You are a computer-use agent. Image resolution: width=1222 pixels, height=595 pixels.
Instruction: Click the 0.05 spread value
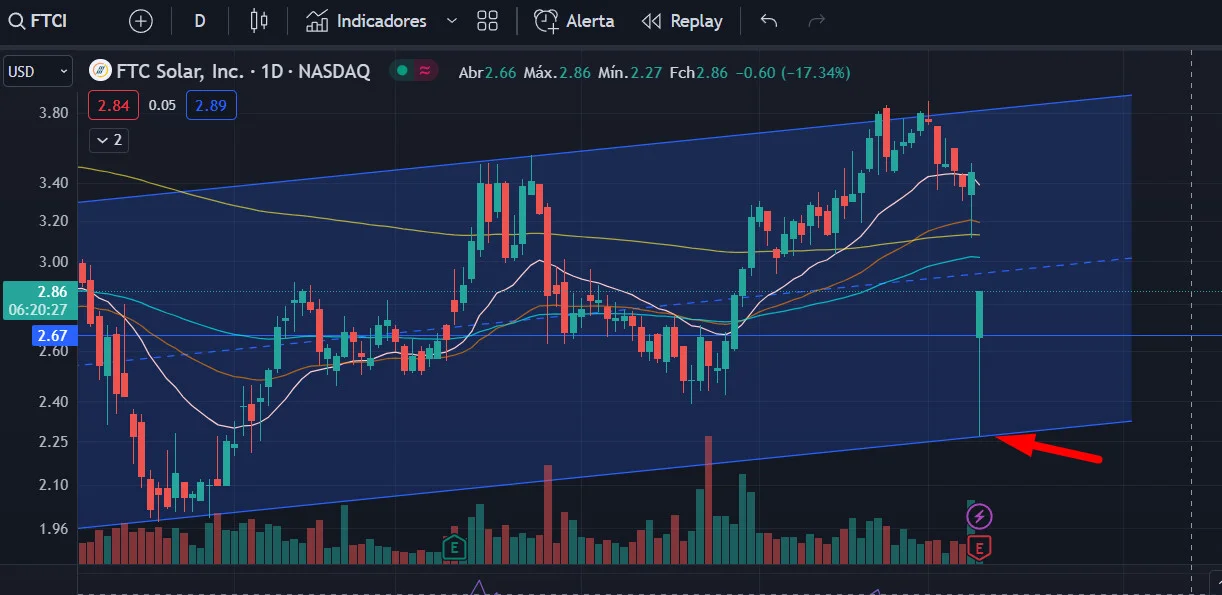162,105
